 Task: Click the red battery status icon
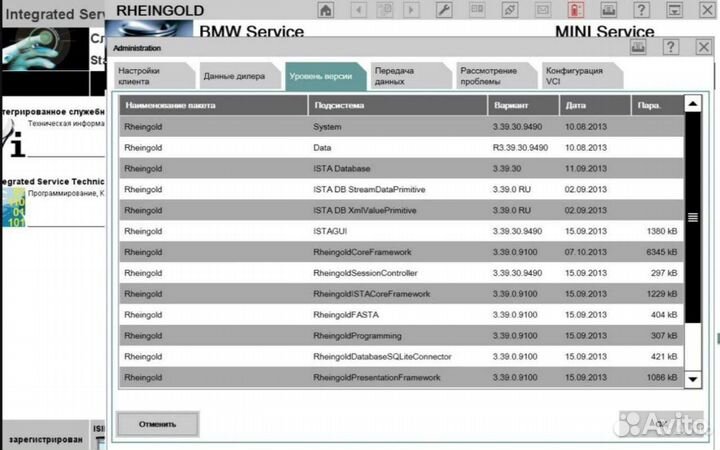[575, 10]
